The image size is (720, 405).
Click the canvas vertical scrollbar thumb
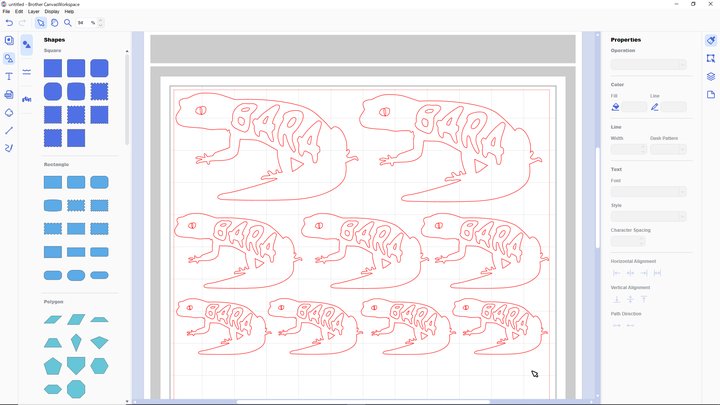[x=597, y=197]
